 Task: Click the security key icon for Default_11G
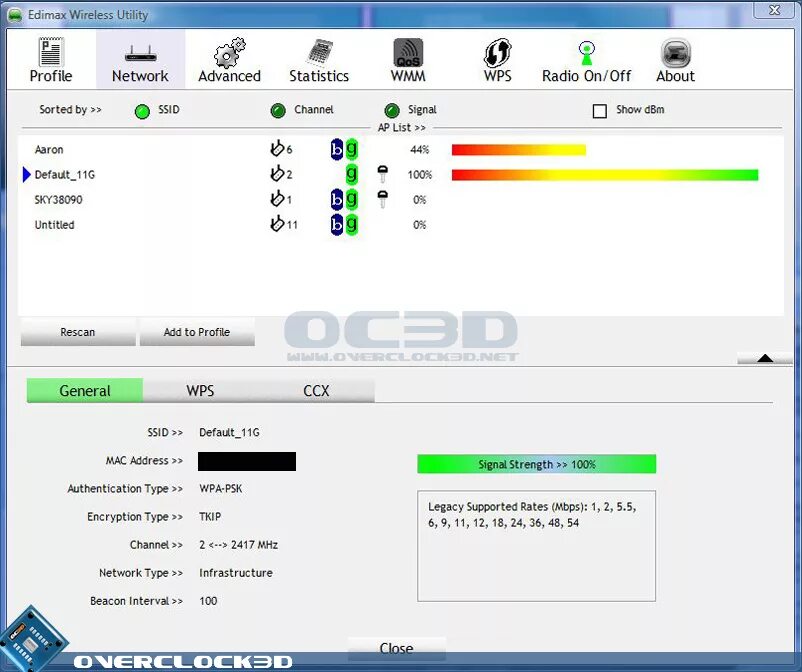[x=382, y=174]
